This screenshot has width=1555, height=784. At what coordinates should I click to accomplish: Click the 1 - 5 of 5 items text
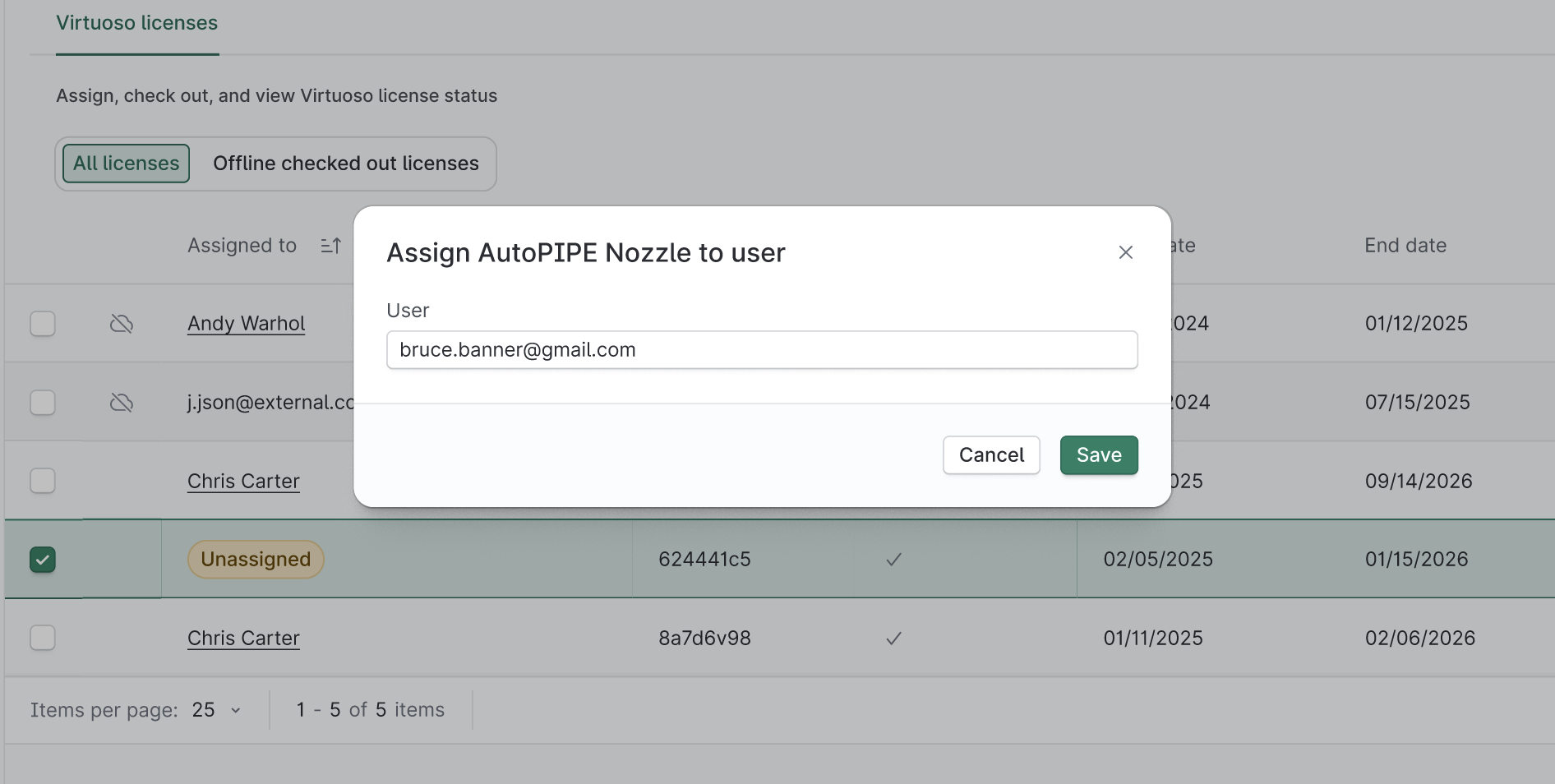tap(371, 710)
